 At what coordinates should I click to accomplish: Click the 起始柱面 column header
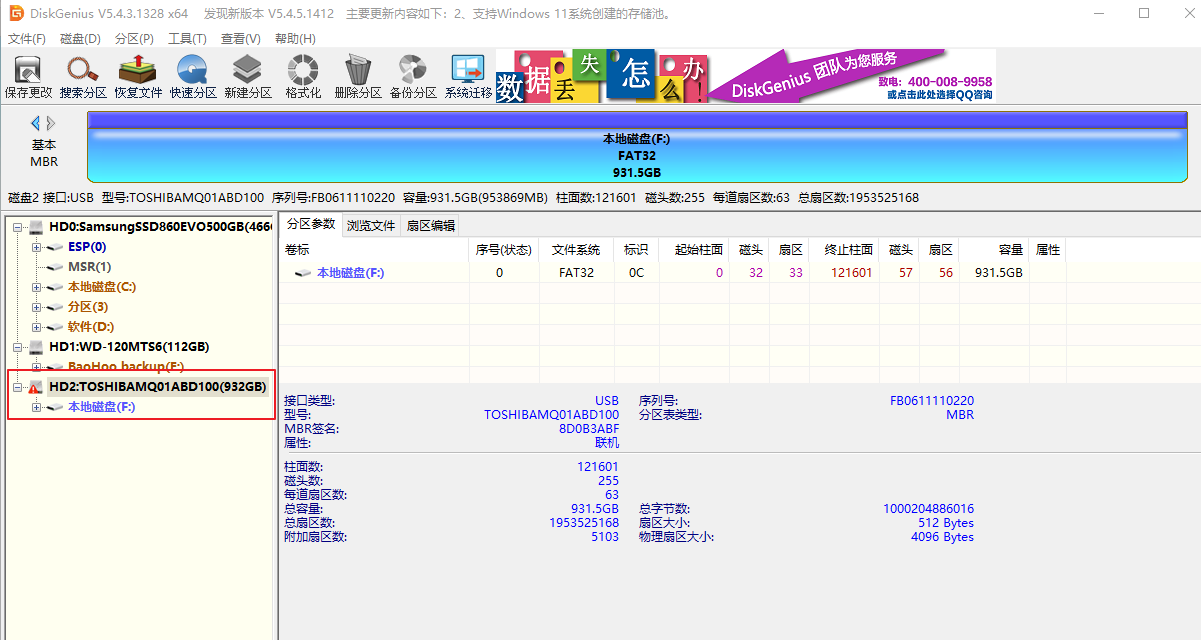[x=694, y=250]
